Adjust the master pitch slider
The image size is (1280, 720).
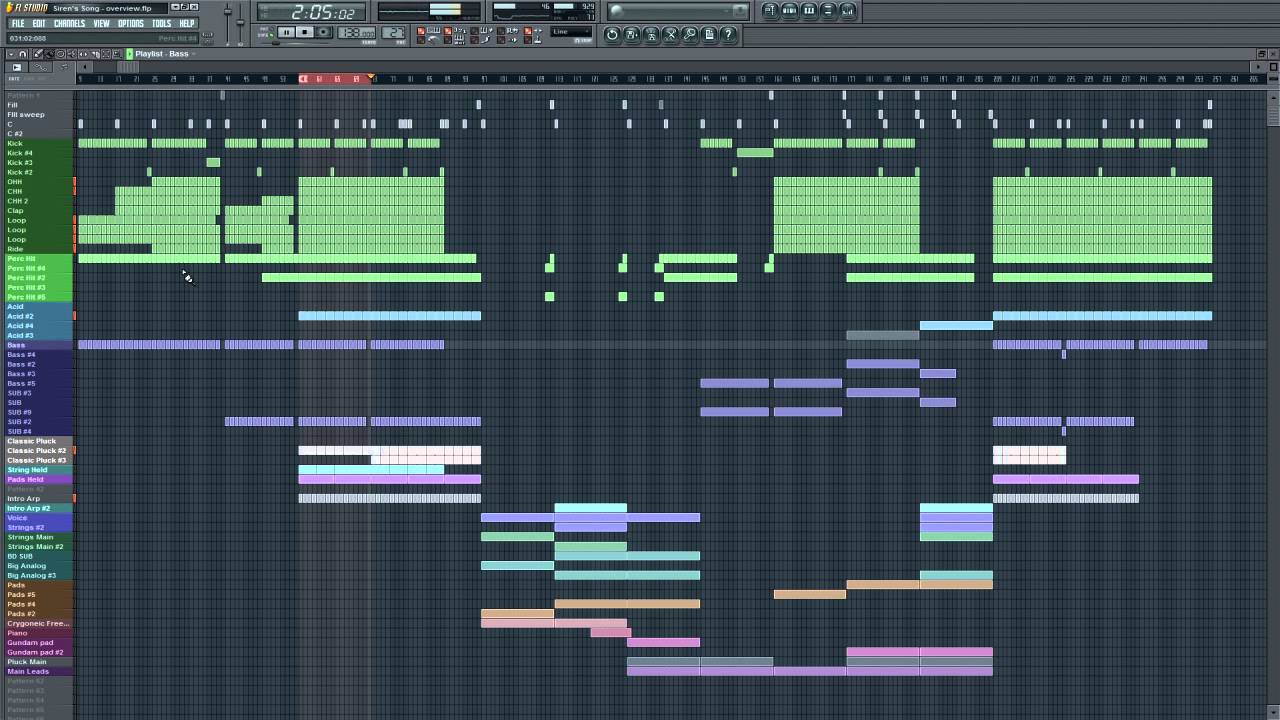click(x=240, y=25)
